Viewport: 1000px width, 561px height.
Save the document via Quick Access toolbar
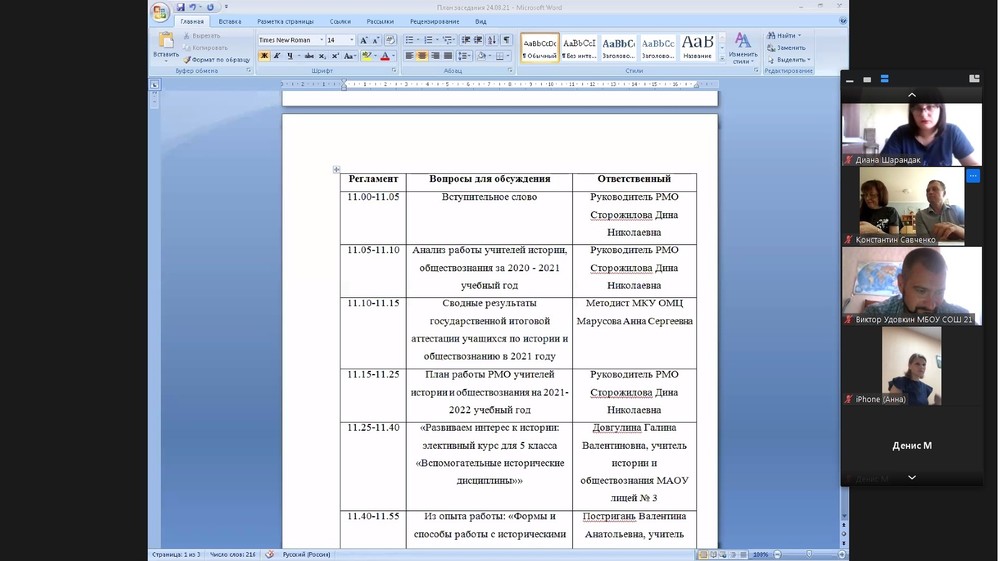(181, 7)
